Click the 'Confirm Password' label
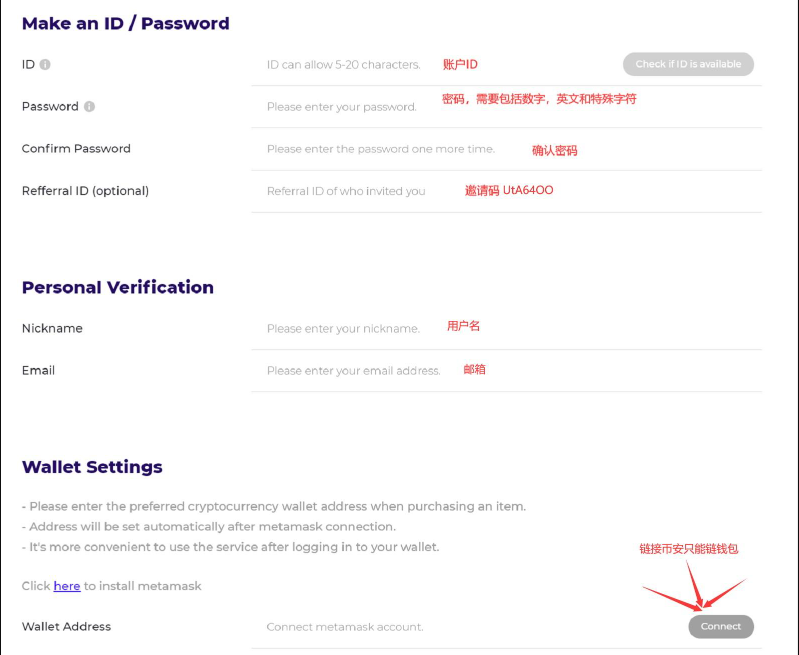The height and width of the screenshot is (655, 799). point(76,149)
